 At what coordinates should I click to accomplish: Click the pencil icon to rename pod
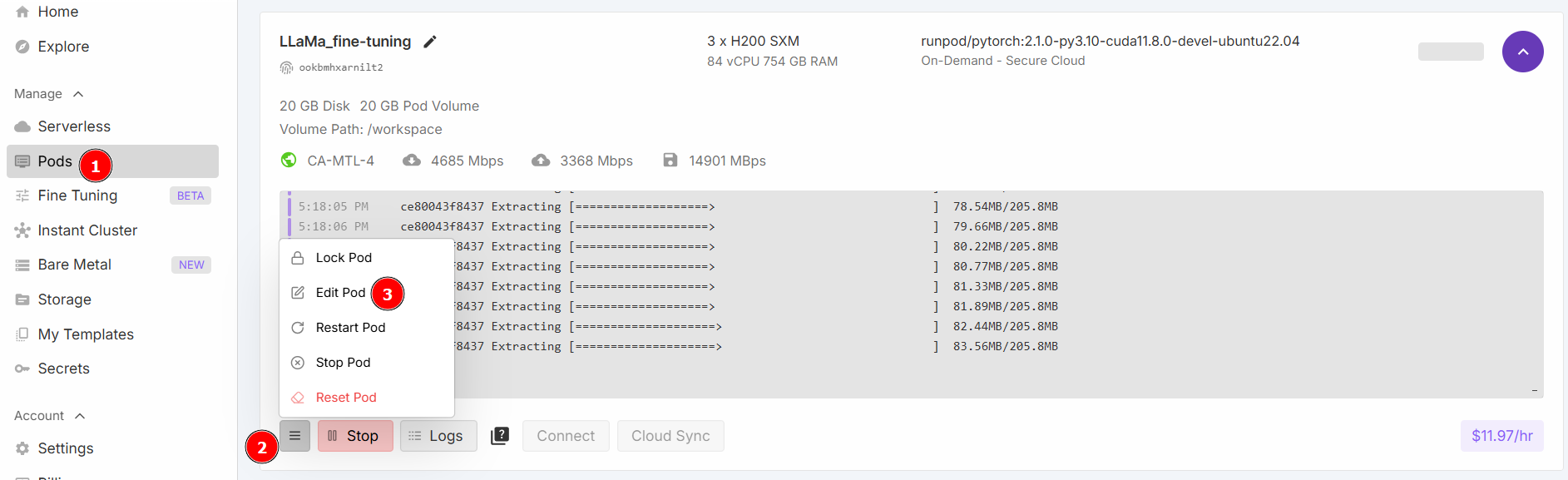pyautogui.click(x=430, y=42)
